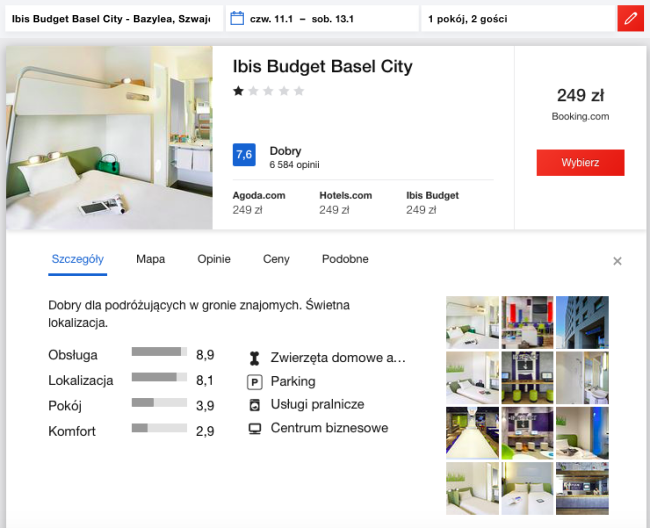The image size is (650, 528).
Task: Open the shower bathroom thumbnail
Action: [582, 378]
